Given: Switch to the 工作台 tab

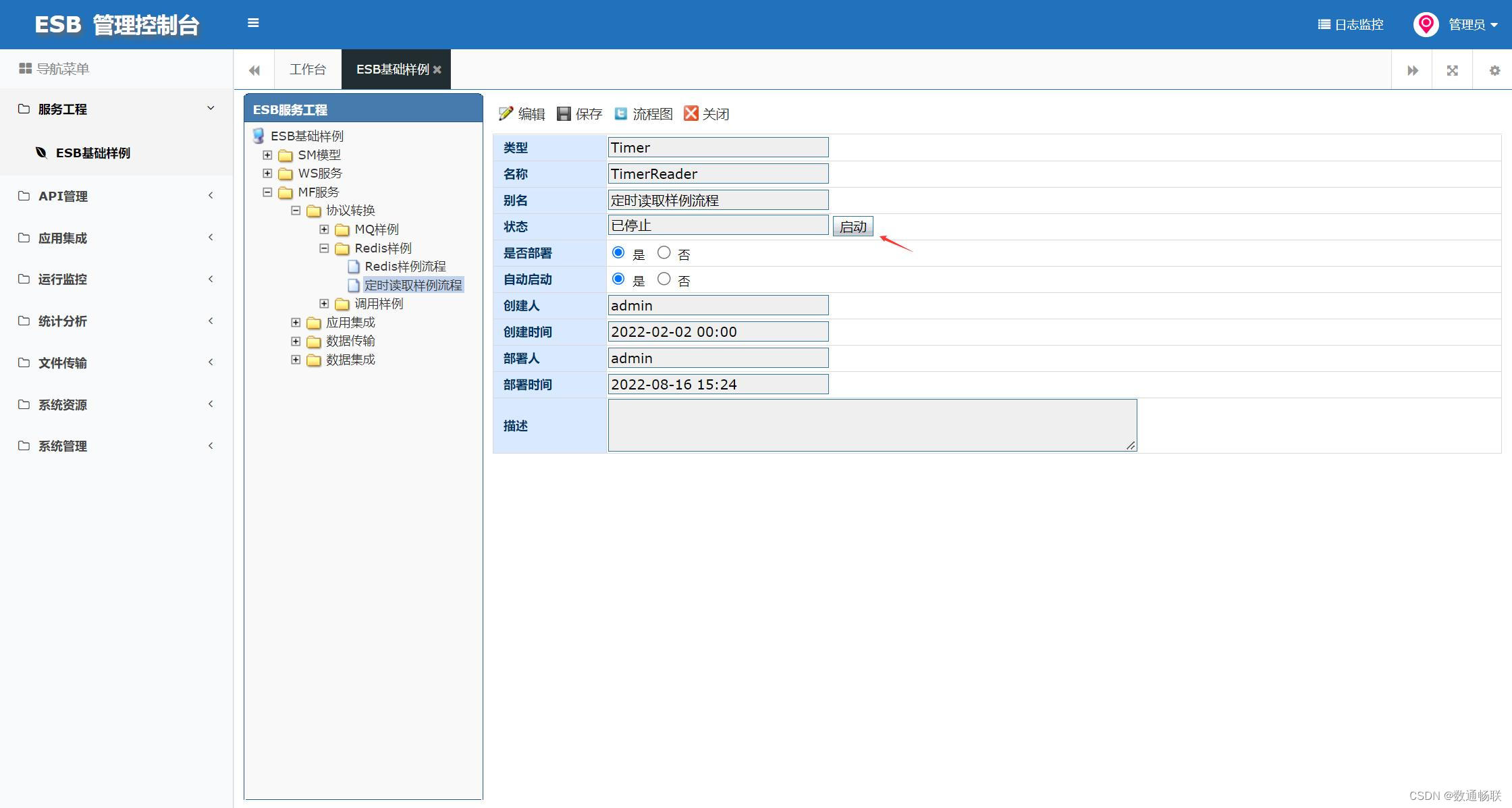Looking at the screenshot, I should 308,70.
